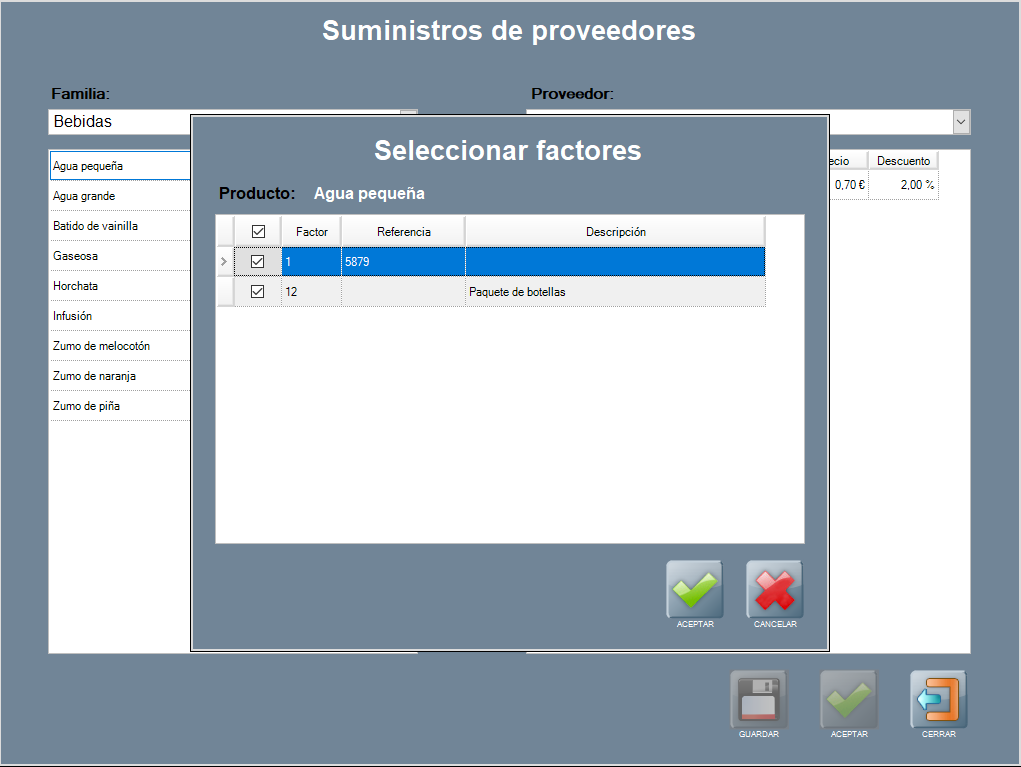Click the Descripción column header

615,232
